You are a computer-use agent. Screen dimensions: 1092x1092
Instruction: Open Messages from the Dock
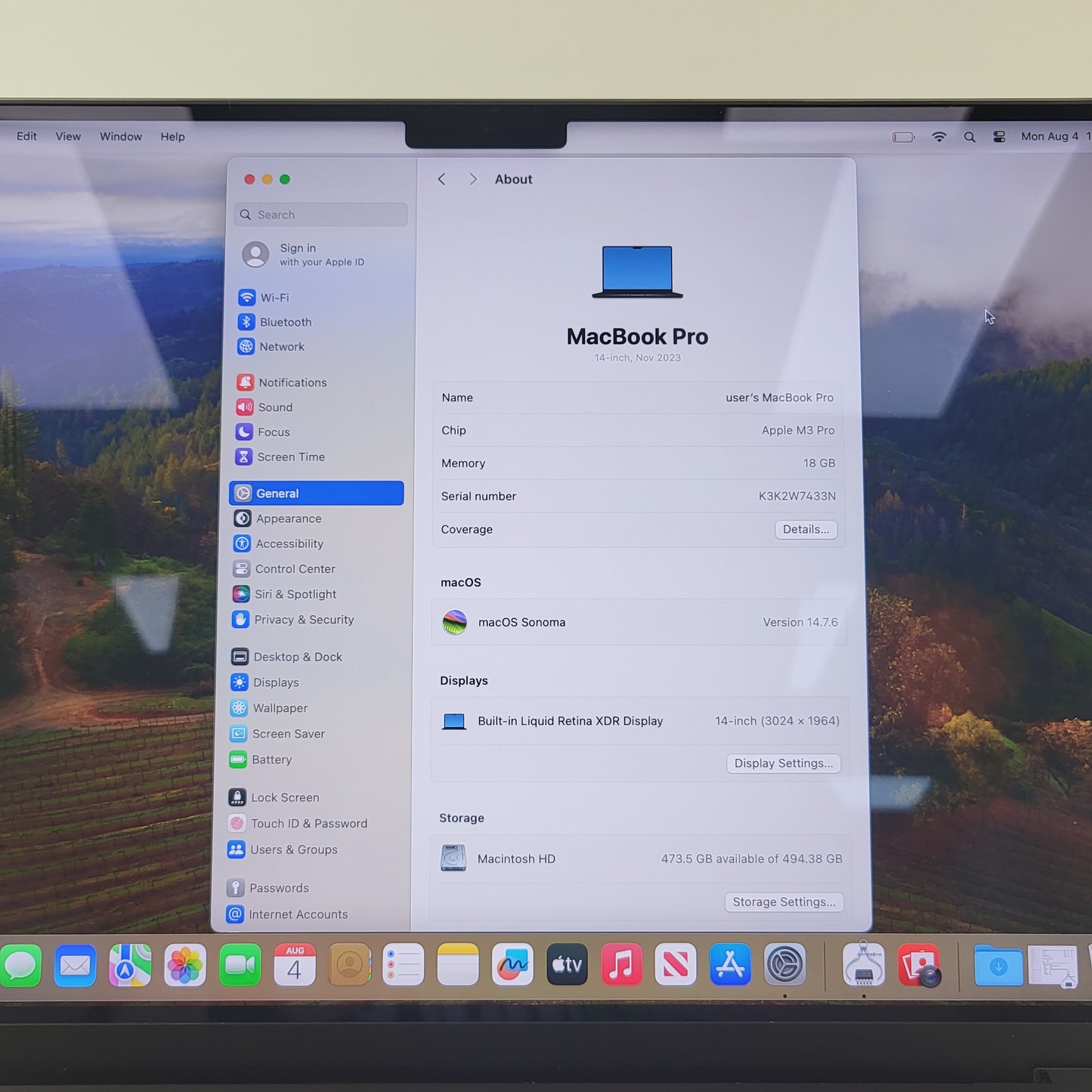point(20,966)
